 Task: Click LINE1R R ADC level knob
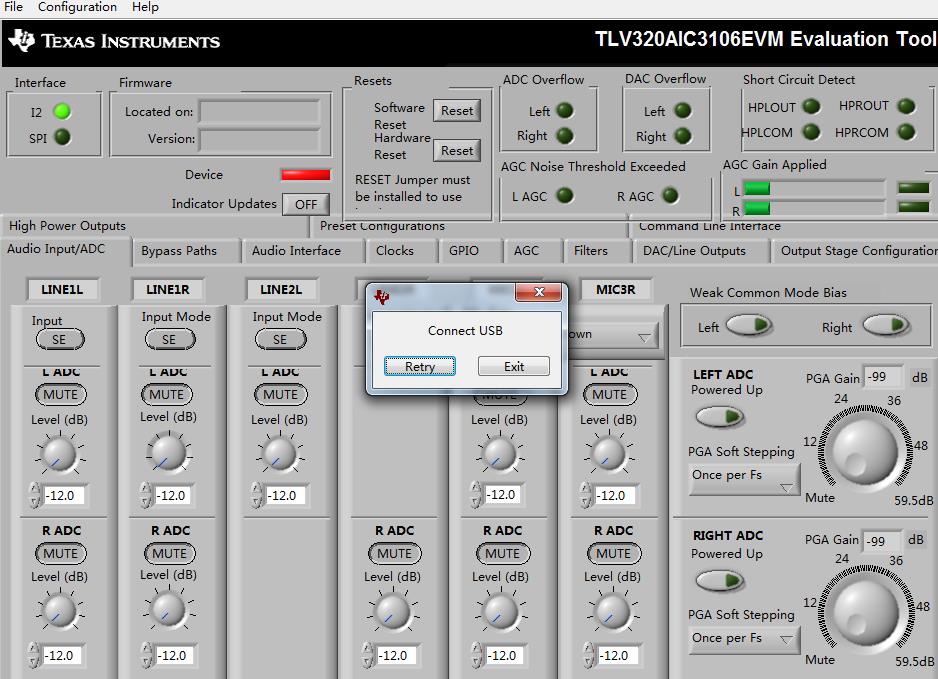coord(168,609)
